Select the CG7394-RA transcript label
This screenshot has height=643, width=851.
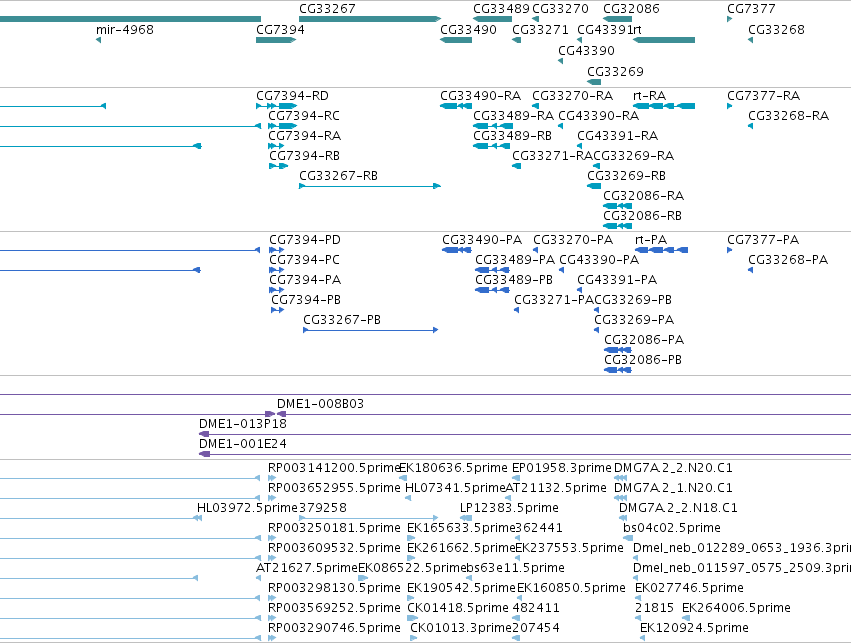click(x=304, y=136)
